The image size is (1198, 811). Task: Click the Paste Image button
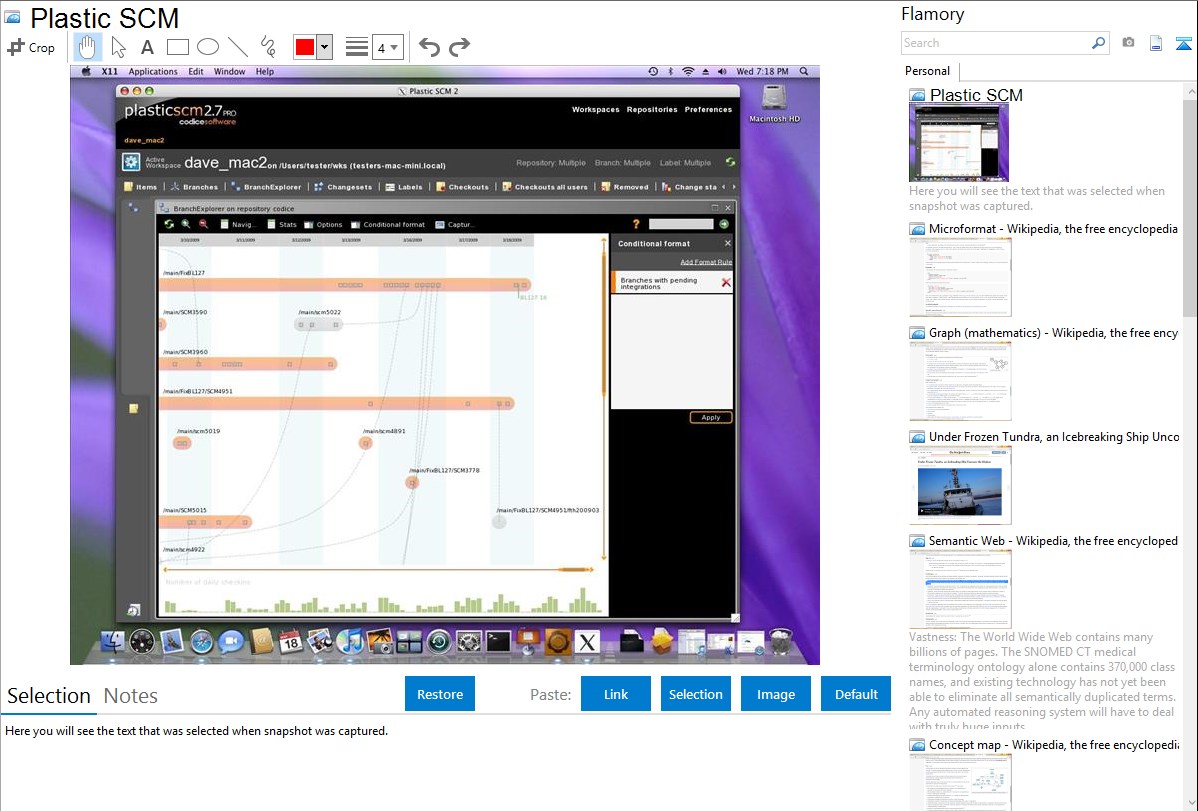(x=775, y=694)
